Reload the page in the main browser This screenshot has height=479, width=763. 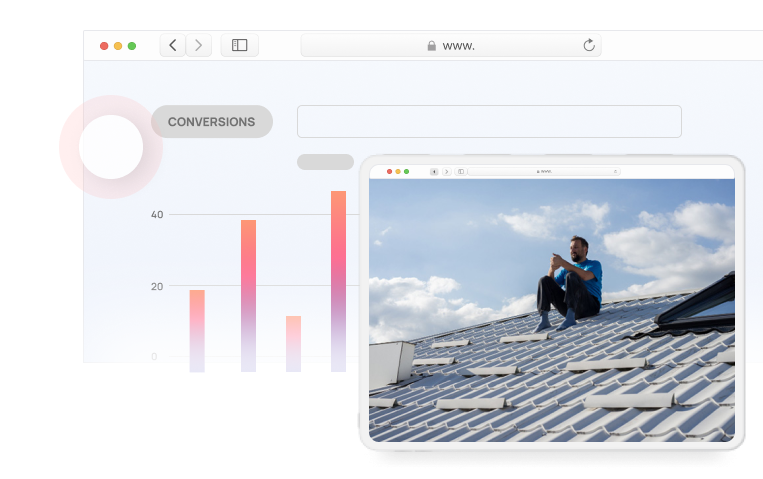pyautogui.click(x=589, y=45)
